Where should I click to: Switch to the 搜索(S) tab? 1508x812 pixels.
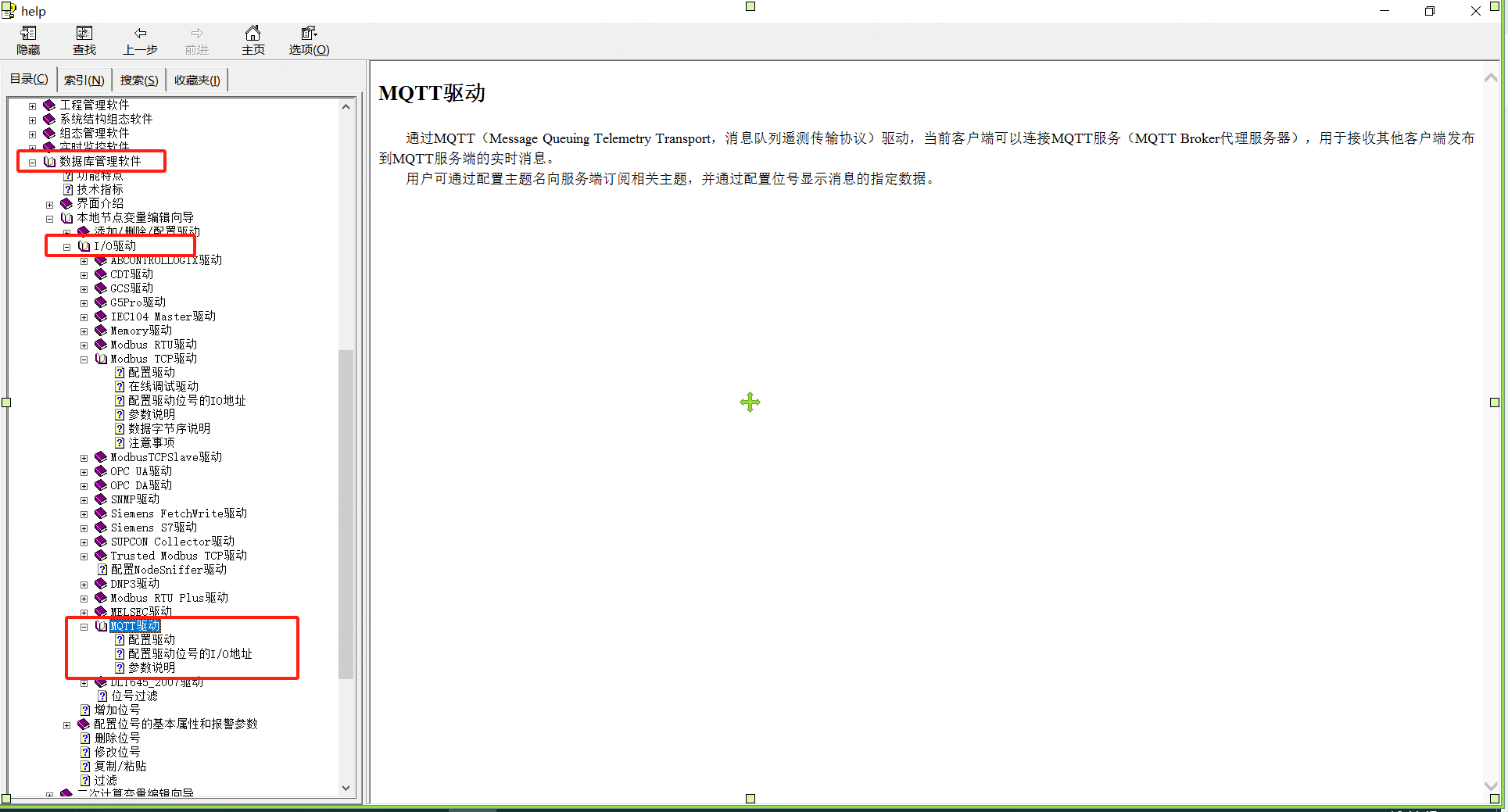click(x=139, y=80)
